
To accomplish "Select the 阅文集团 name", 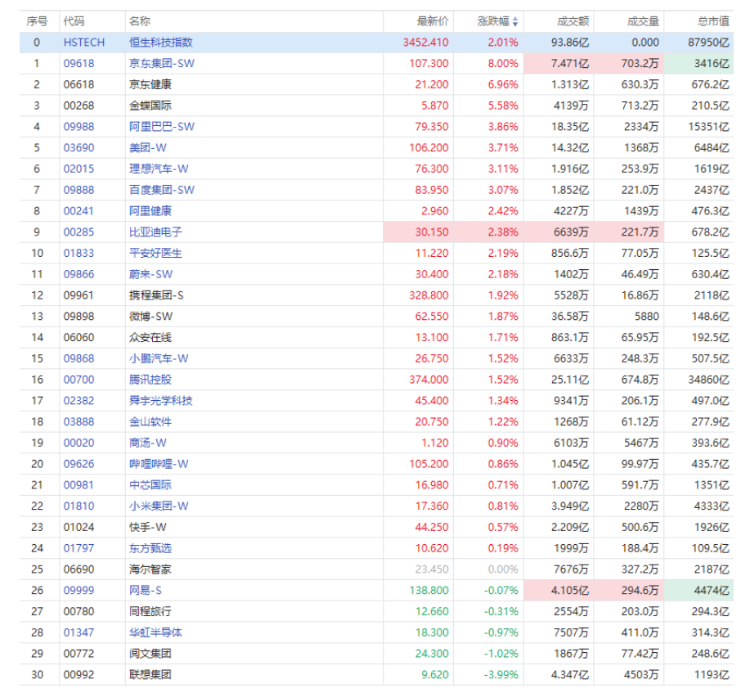I will tap(150, 653).
